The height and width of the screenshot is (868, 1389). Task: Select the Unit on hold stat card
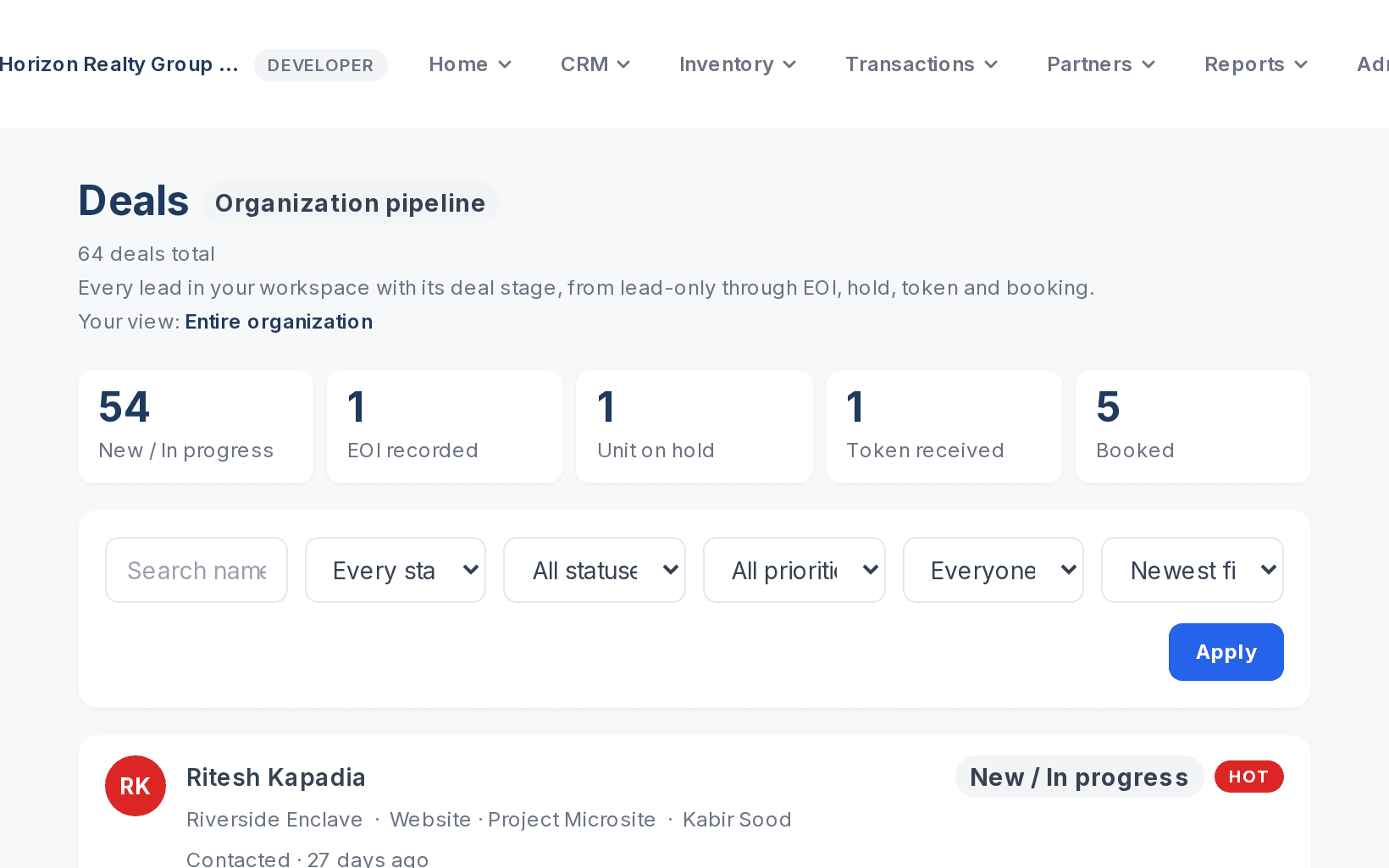[694, 427]
